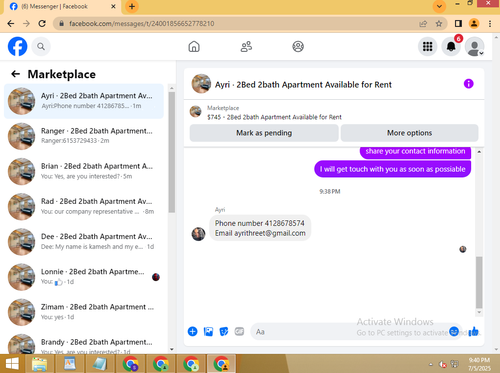The height and width of the screenshot is (373, 500).
Task: Open the plus more actions icon
Action: point(193,331)
